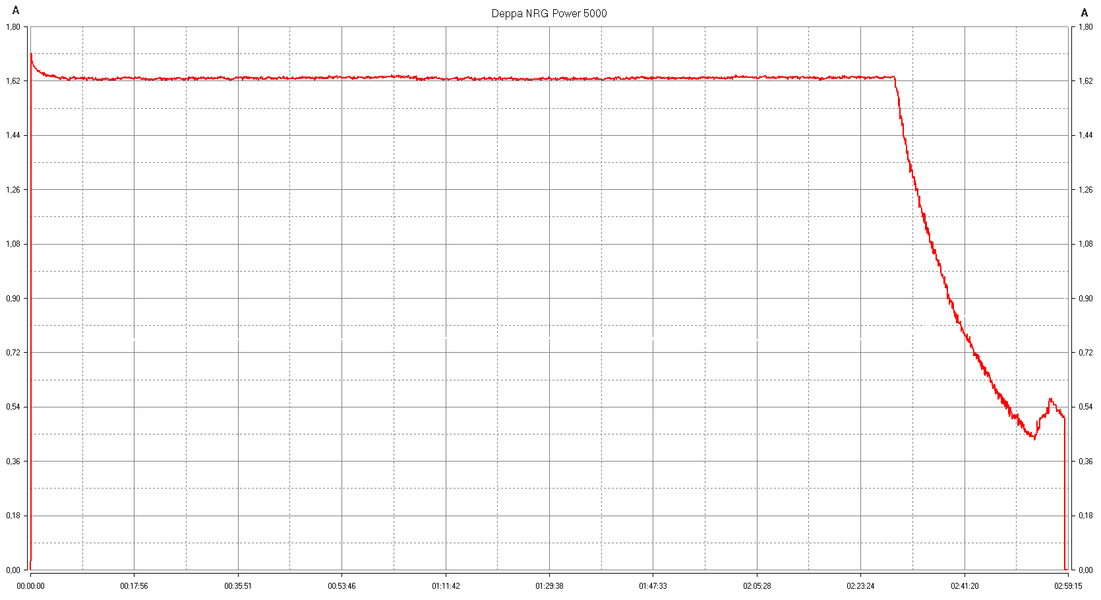Click the "A" unit label on right axis
The image size is (1101, 600).
click(1084, 13)
